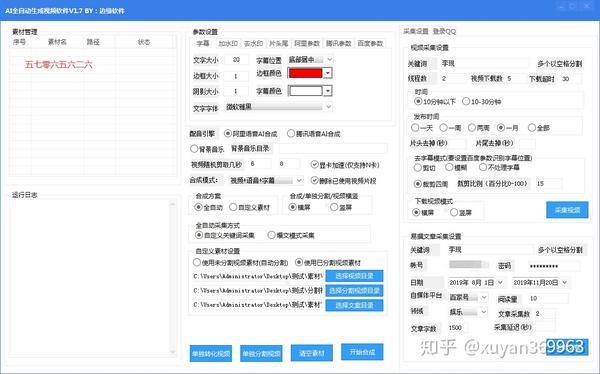Open the 边框颜色 red color picker
The image size is (600, 374).
(310, 73)
